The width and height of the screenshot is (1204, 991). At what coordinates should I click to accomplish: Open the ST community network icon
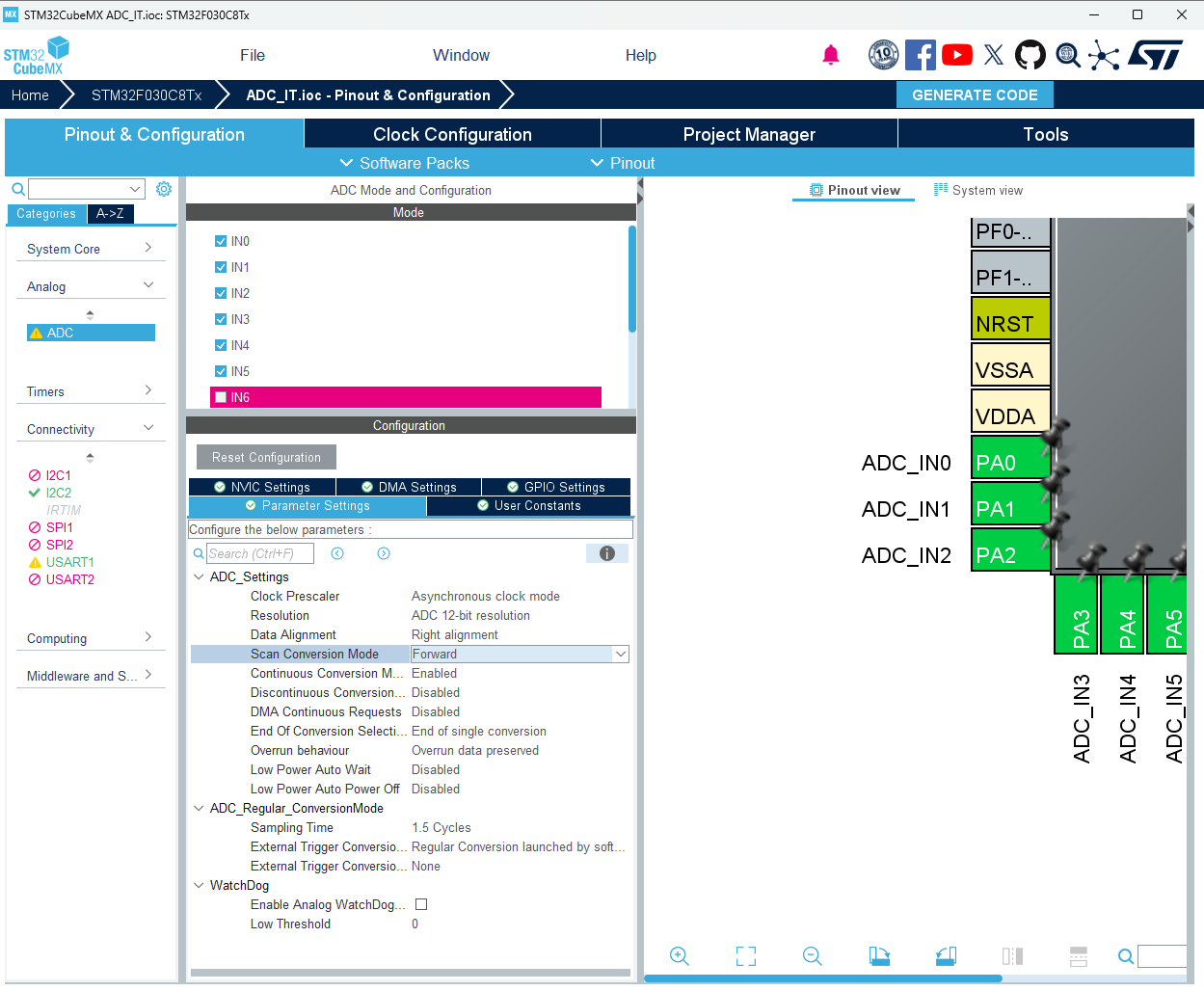click(1104, 55)
